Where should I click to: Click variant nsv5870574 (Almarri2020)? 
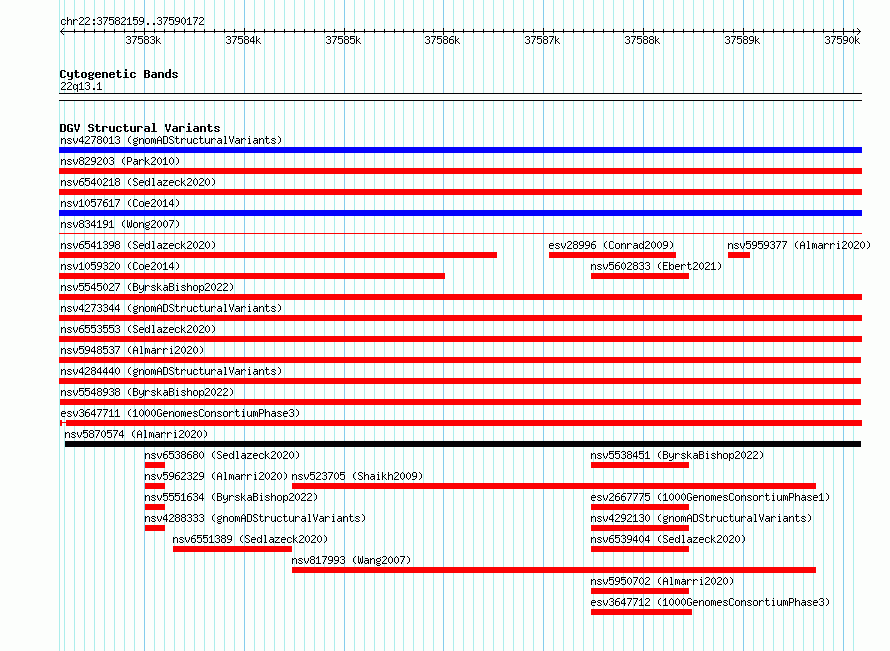click(x=136, y=434)
